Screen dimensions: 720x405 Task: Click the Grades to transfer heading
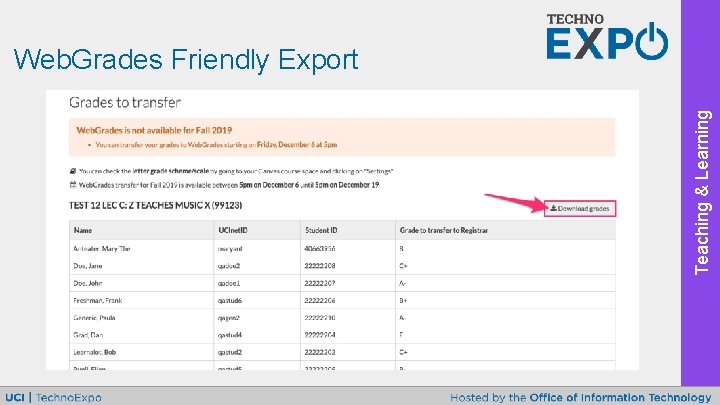tap(125, 102)
